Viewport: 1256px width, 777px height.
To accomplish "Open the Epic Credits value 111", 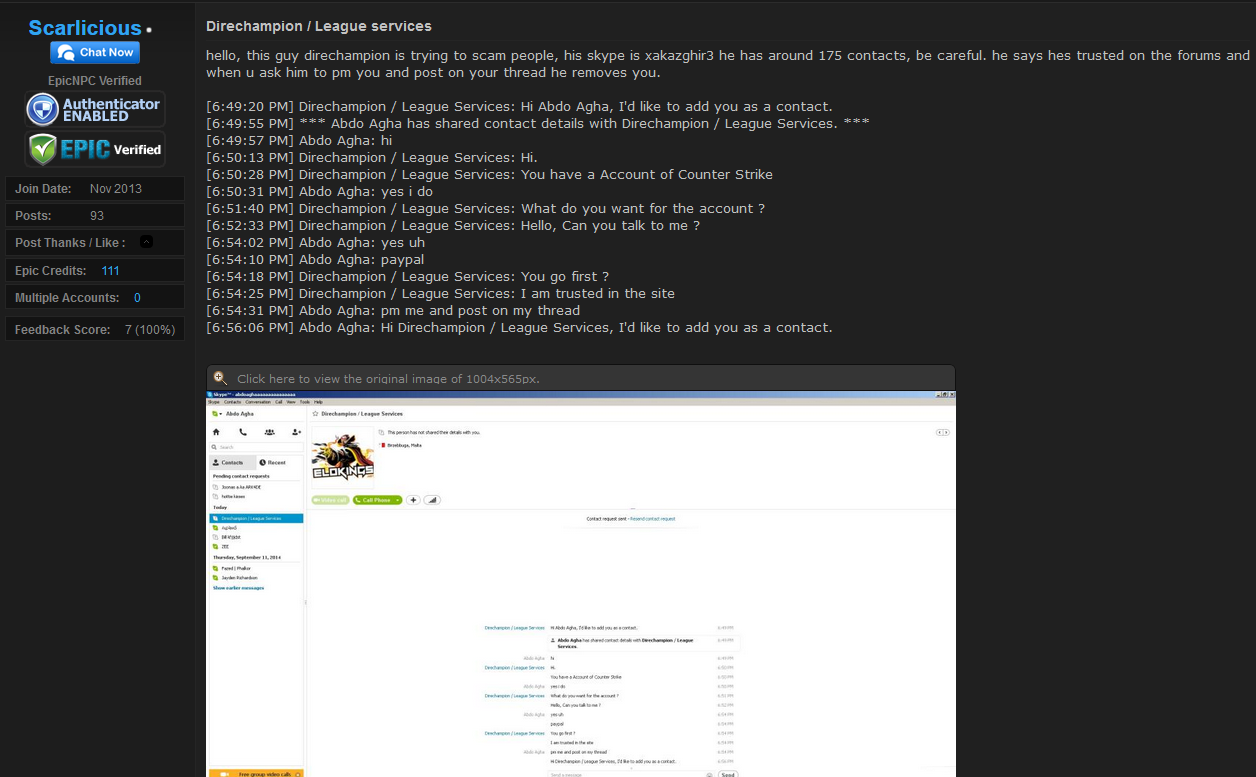I will click(110, 271).
